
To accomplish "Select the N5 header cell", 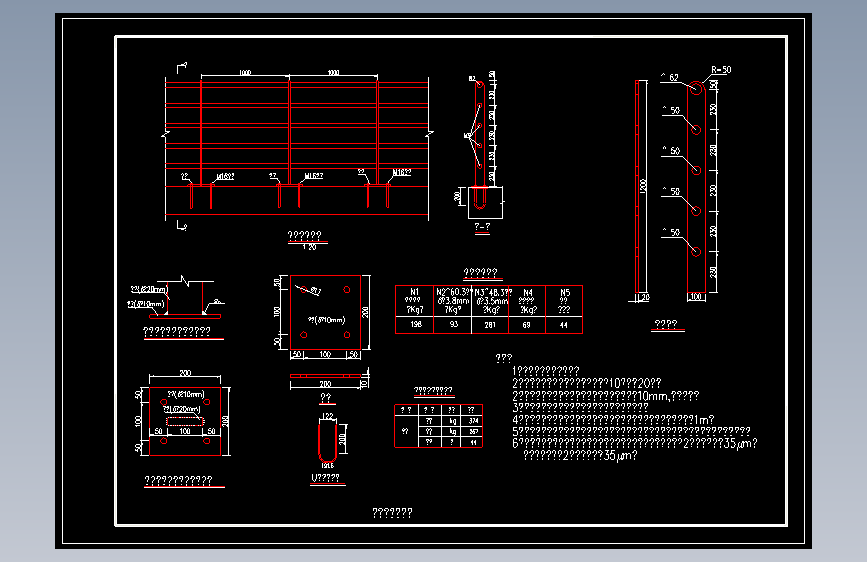I will pos(564,301).
